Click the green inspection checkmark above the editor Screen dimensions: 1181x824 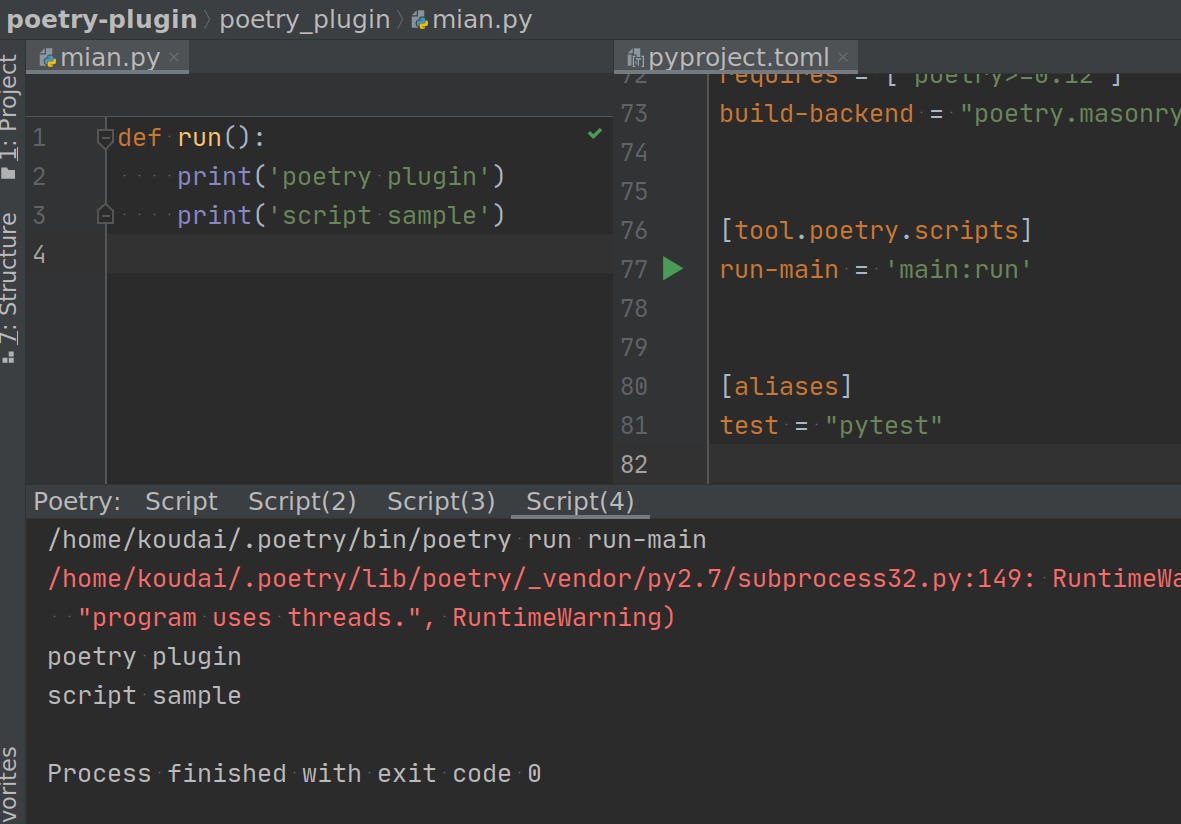coord(595,131)
